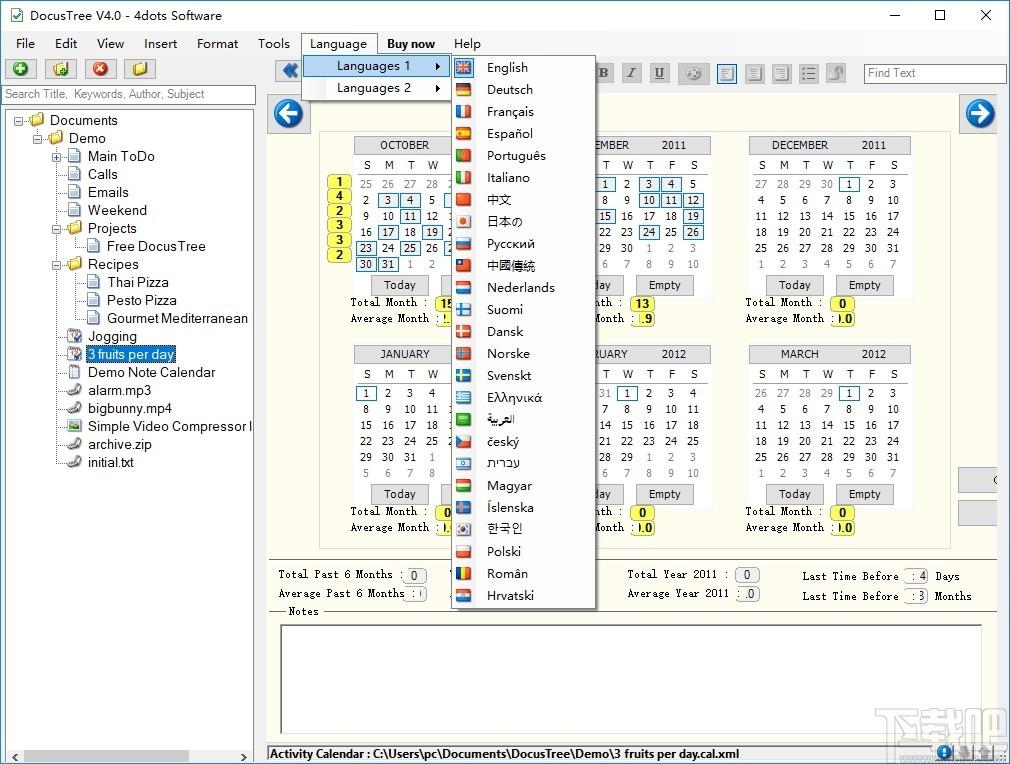Choose Nederlands in the language list
Screen dimensions: 1010x764
523,287
